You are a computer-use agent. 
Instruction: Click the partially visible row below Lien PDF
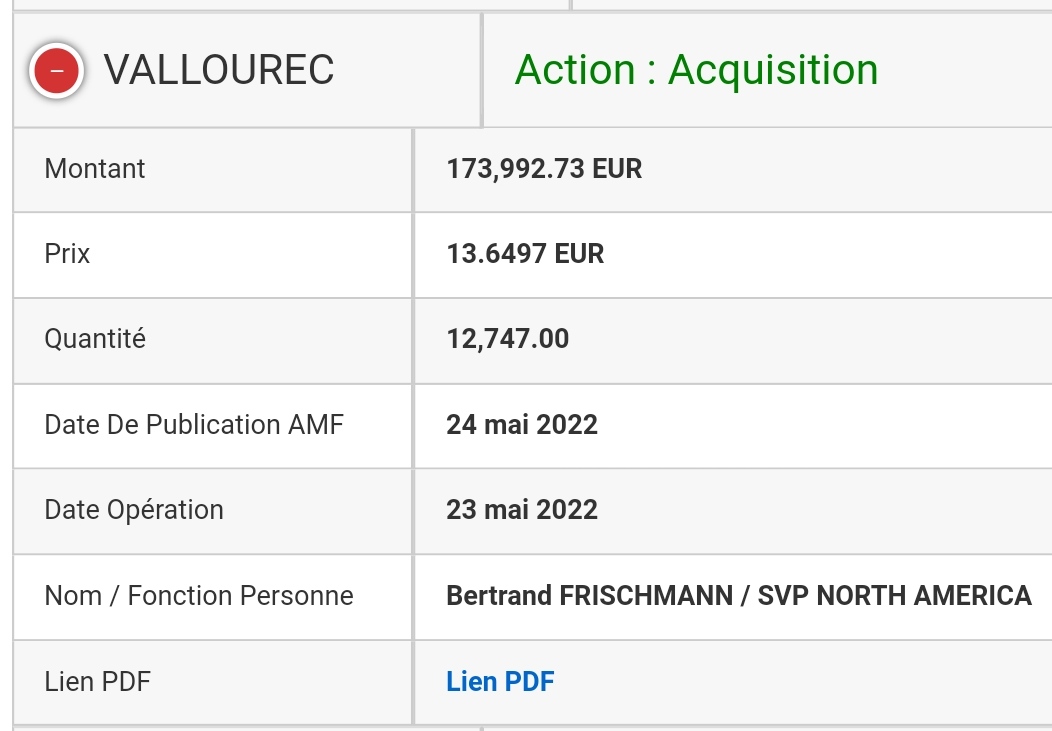click(x=533, y=728)
